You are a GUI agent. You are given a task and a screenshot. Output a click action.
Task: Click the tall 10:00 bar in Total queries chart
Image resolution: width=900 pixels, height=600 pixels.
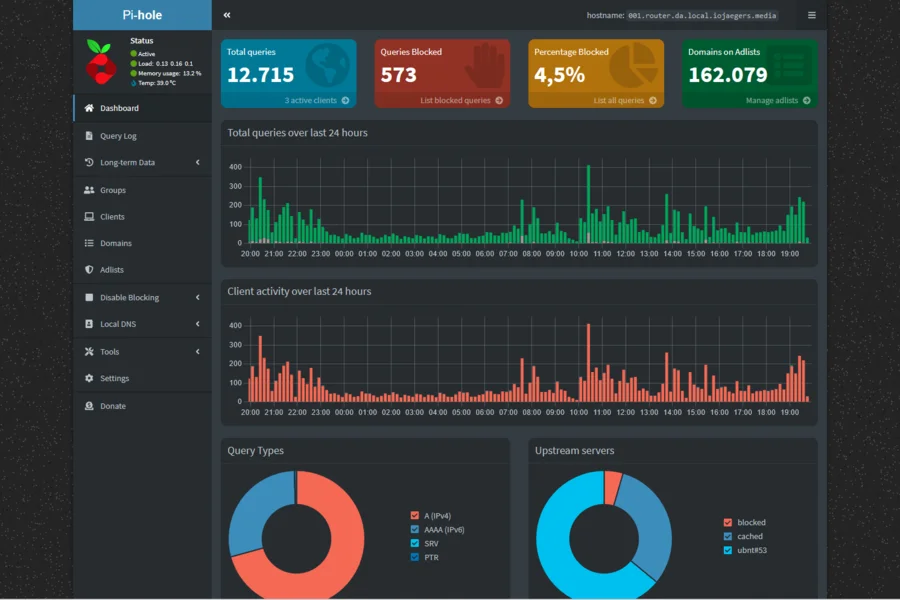pos(588,204)
